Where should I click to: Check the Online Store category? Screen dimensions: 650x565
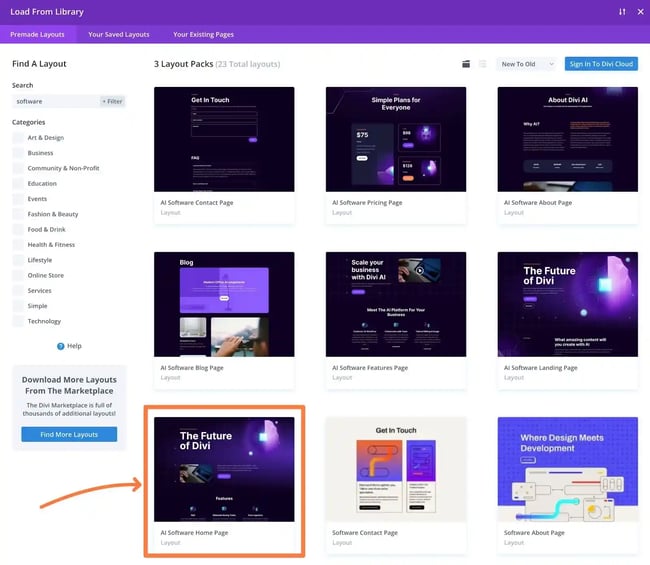[x=18, y=276]
